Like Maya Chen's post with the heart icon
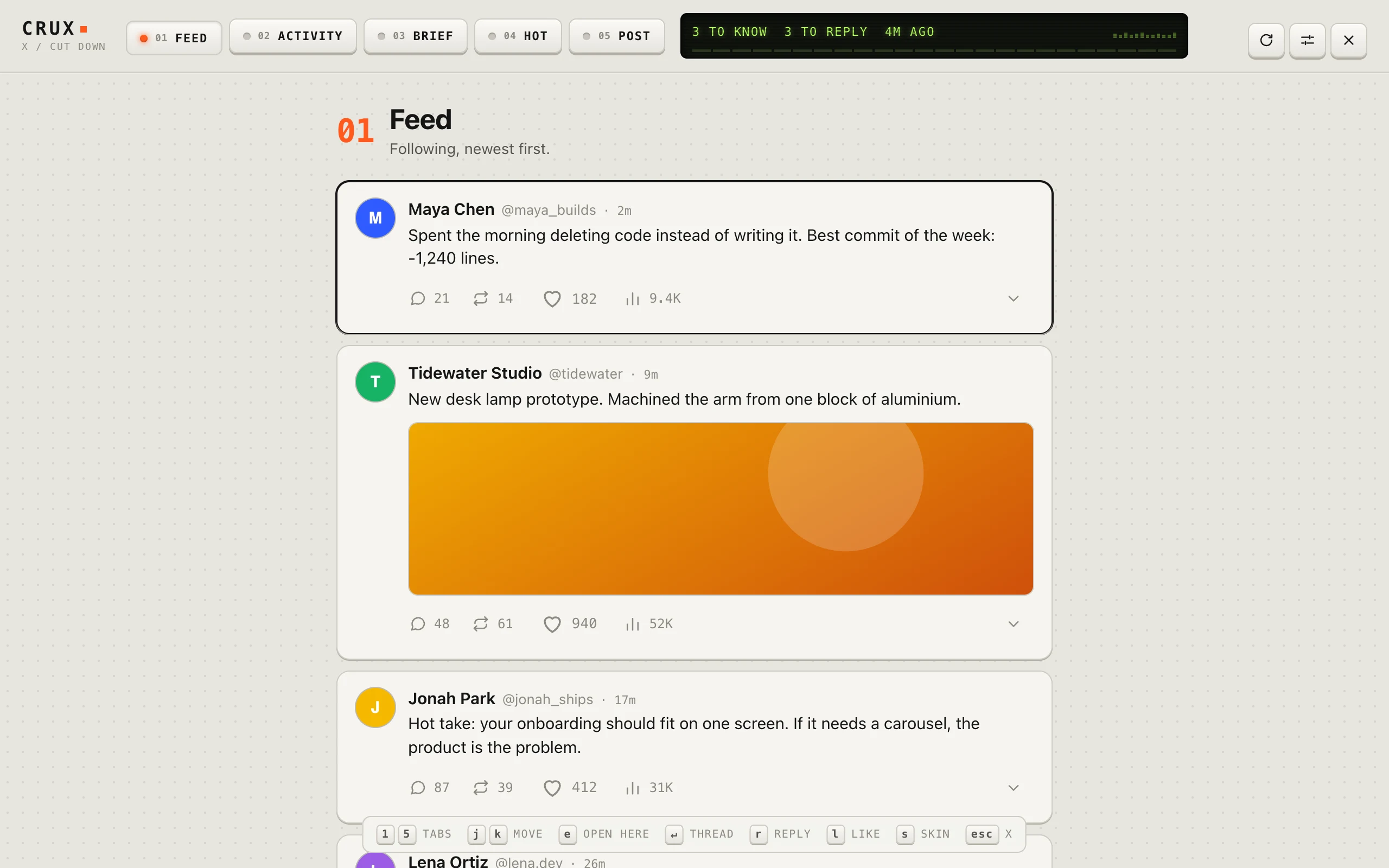The height and width of the screenshot is (868, 1389). click(552, 298)
